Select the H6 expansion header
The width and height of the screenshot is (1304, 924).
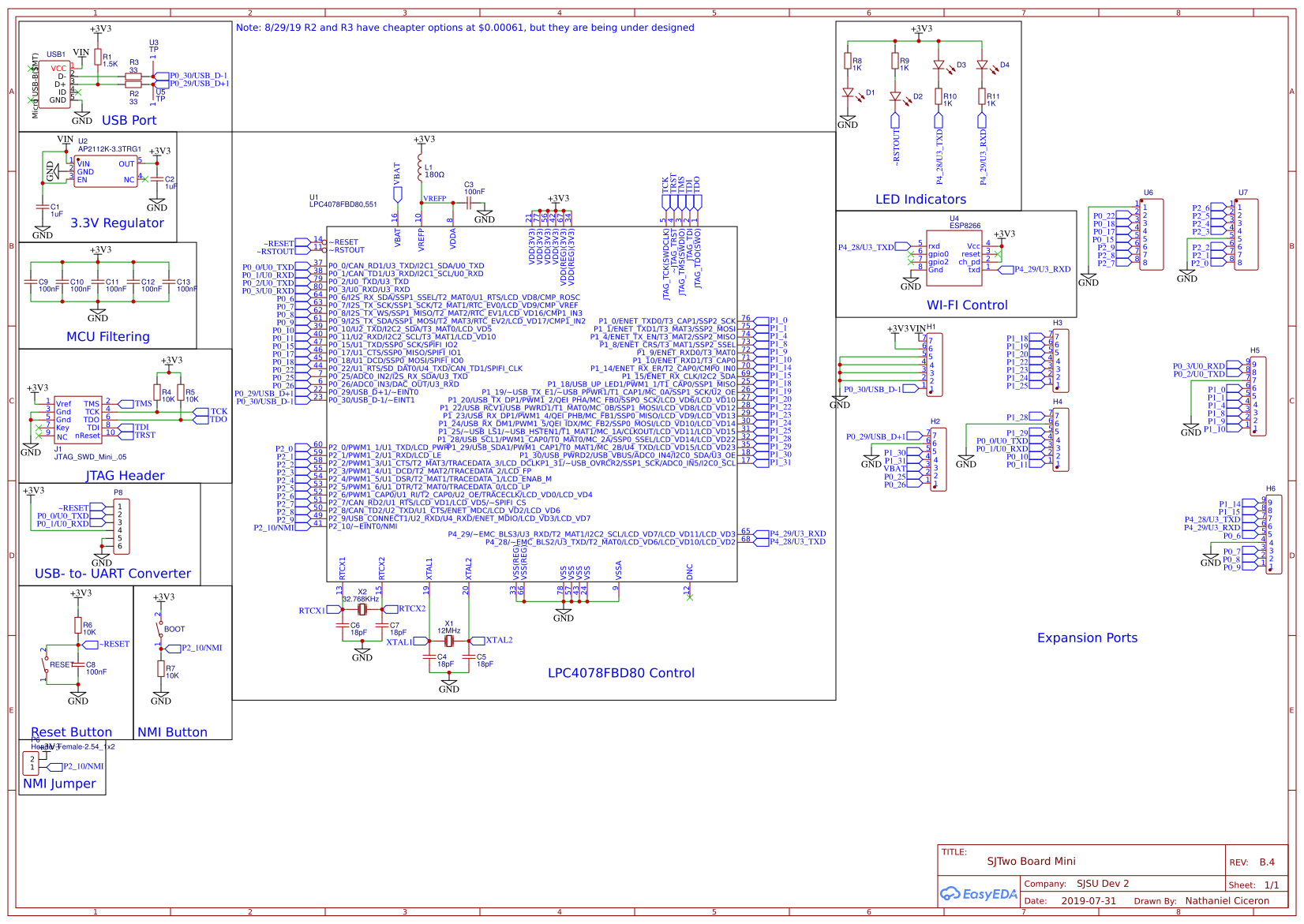coord(1274,534)
